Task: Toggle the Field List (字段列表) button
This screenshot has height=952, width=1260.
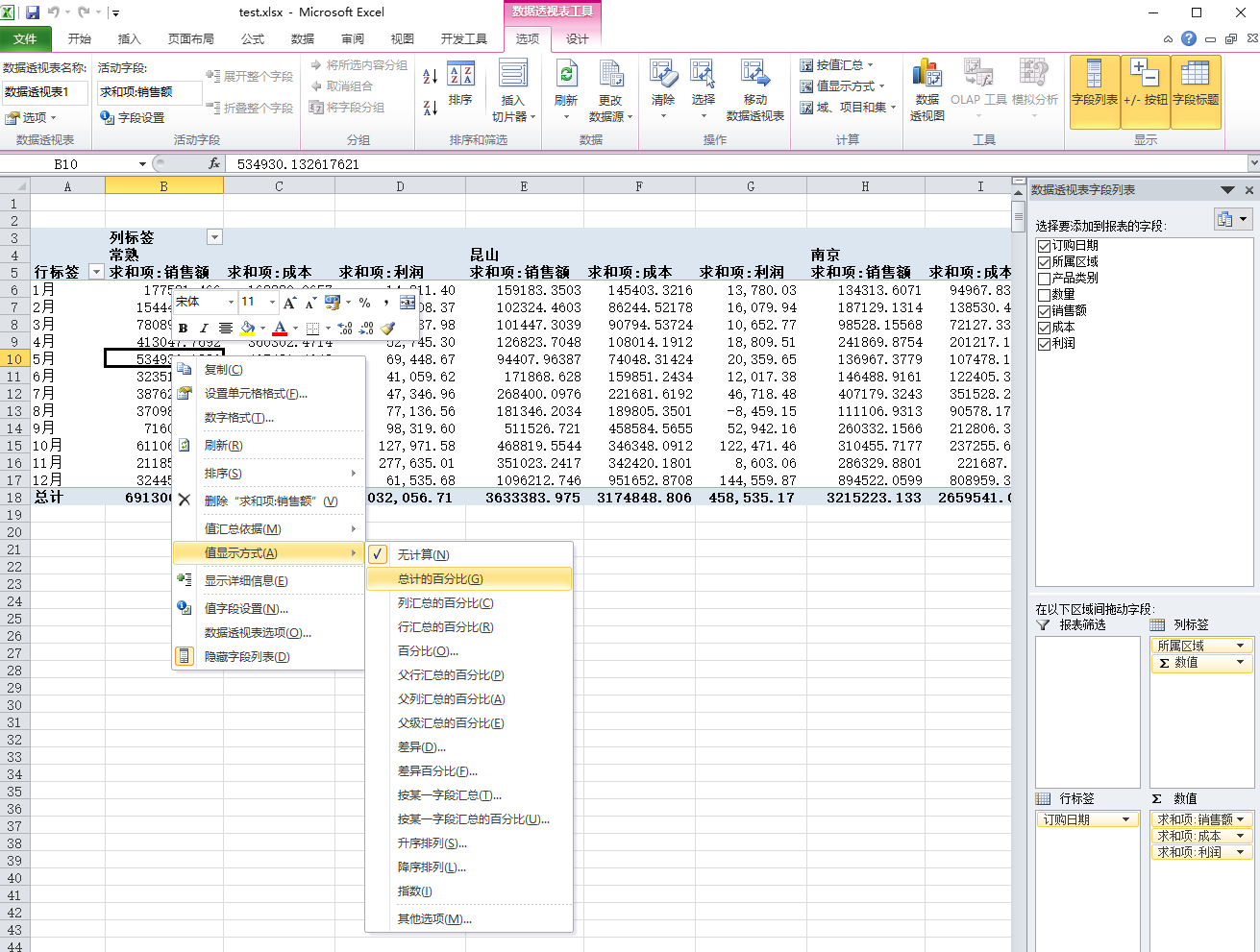Action: click(1095, 91)
